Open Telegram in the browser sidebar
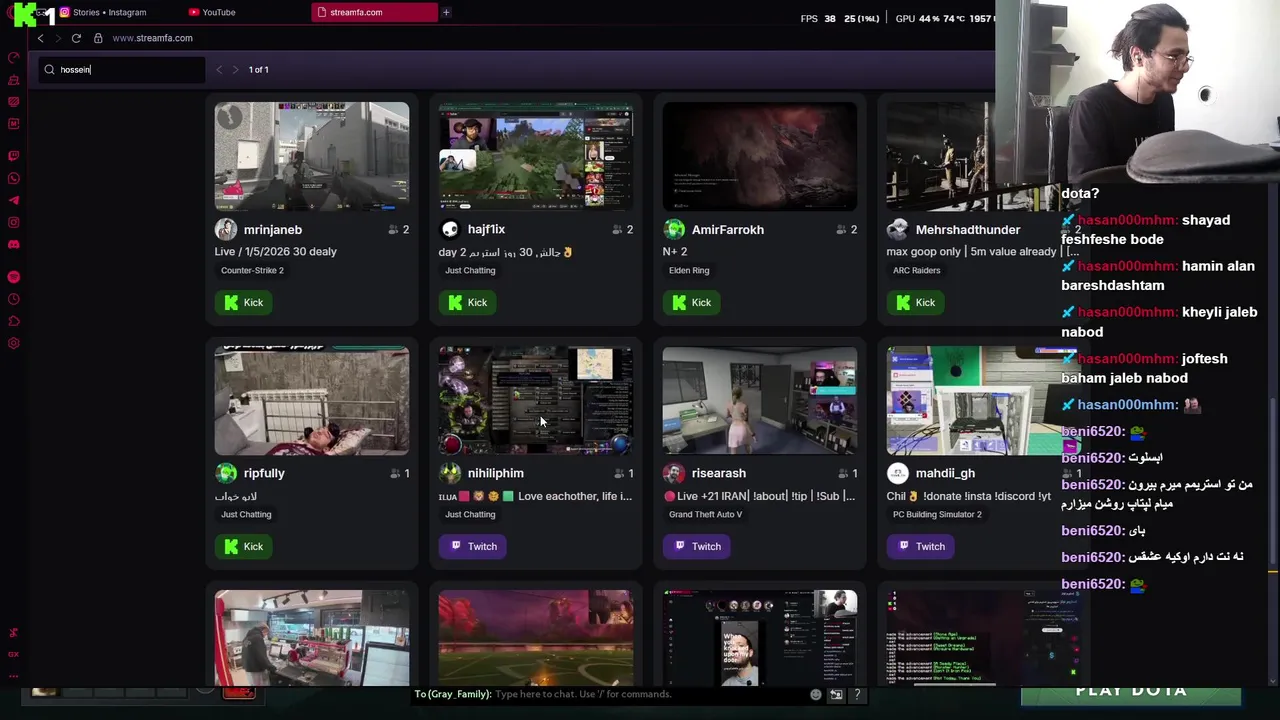 pos(14,200)
